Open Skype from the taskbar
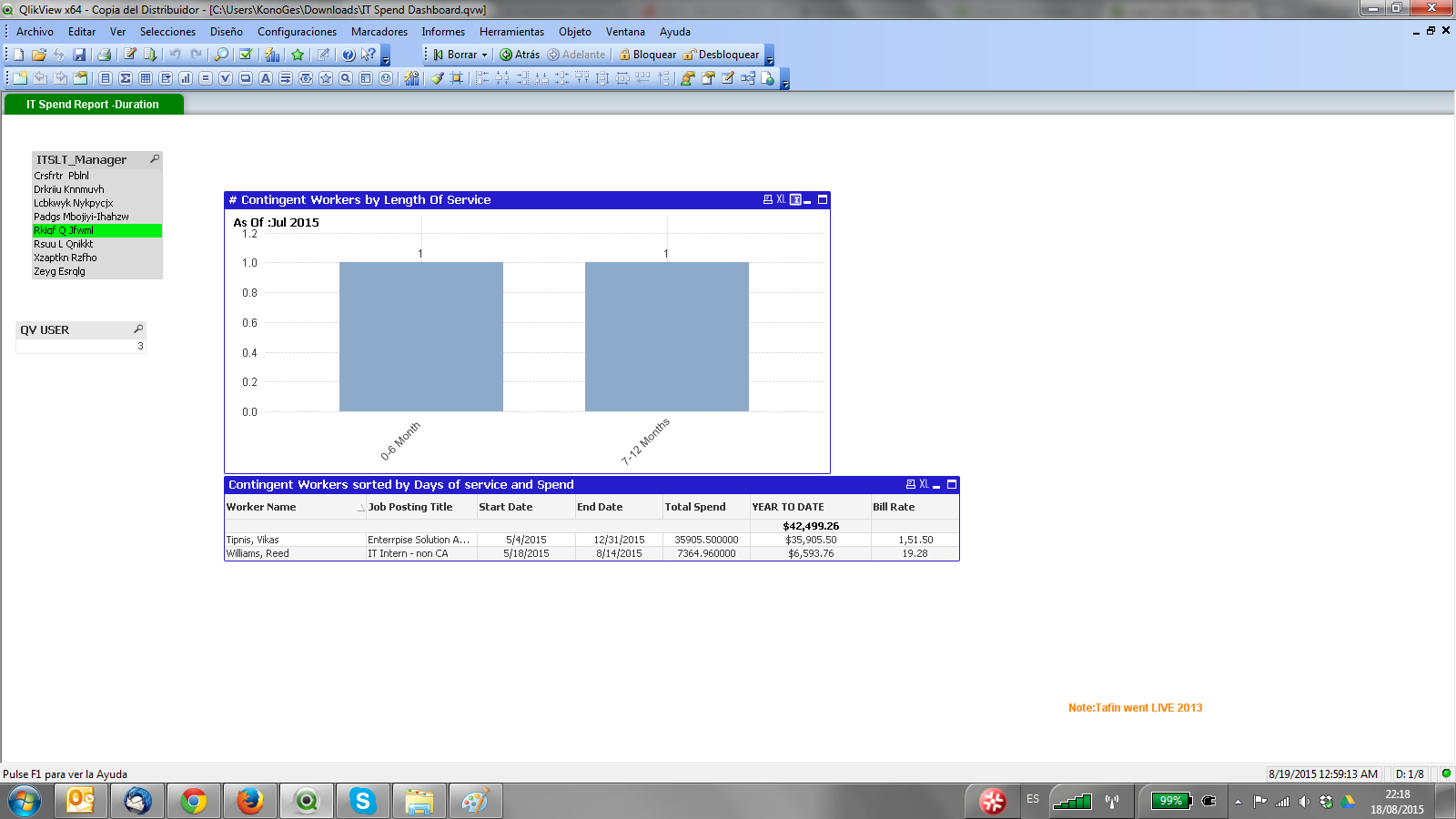 pos(362,801)
